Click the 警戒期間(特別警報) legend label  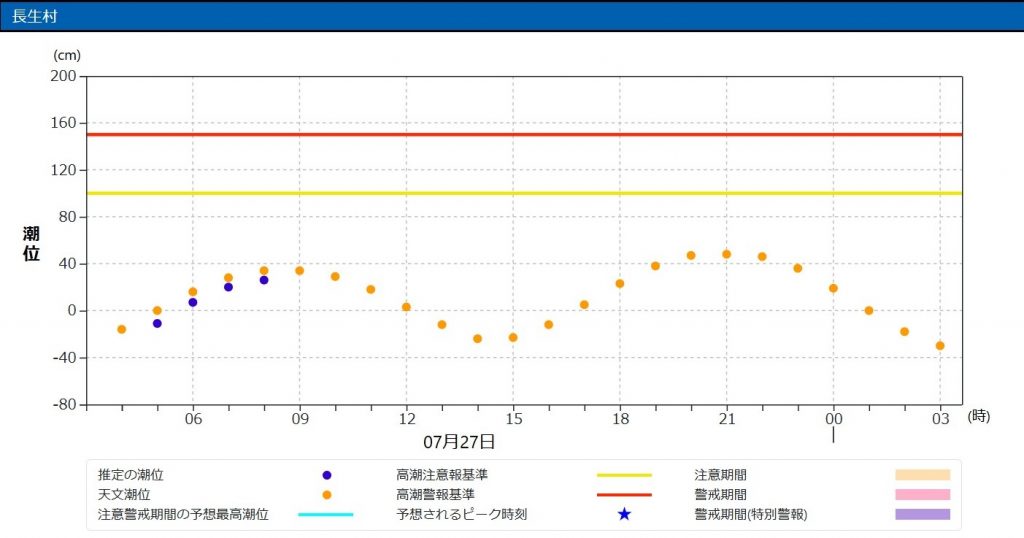(751, 514)
